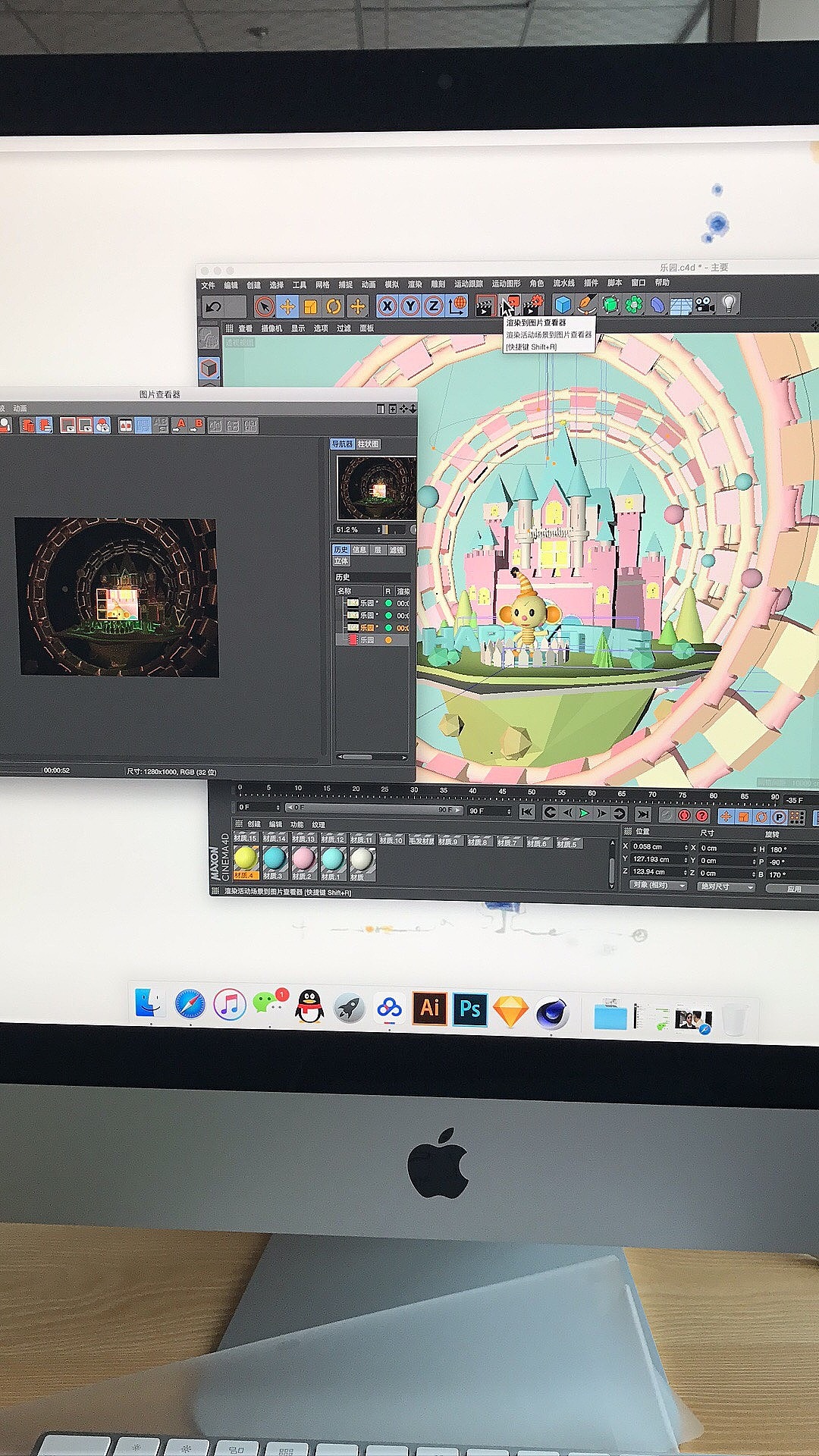Click Render Active View clapboard icon

(x=485, y=306)
